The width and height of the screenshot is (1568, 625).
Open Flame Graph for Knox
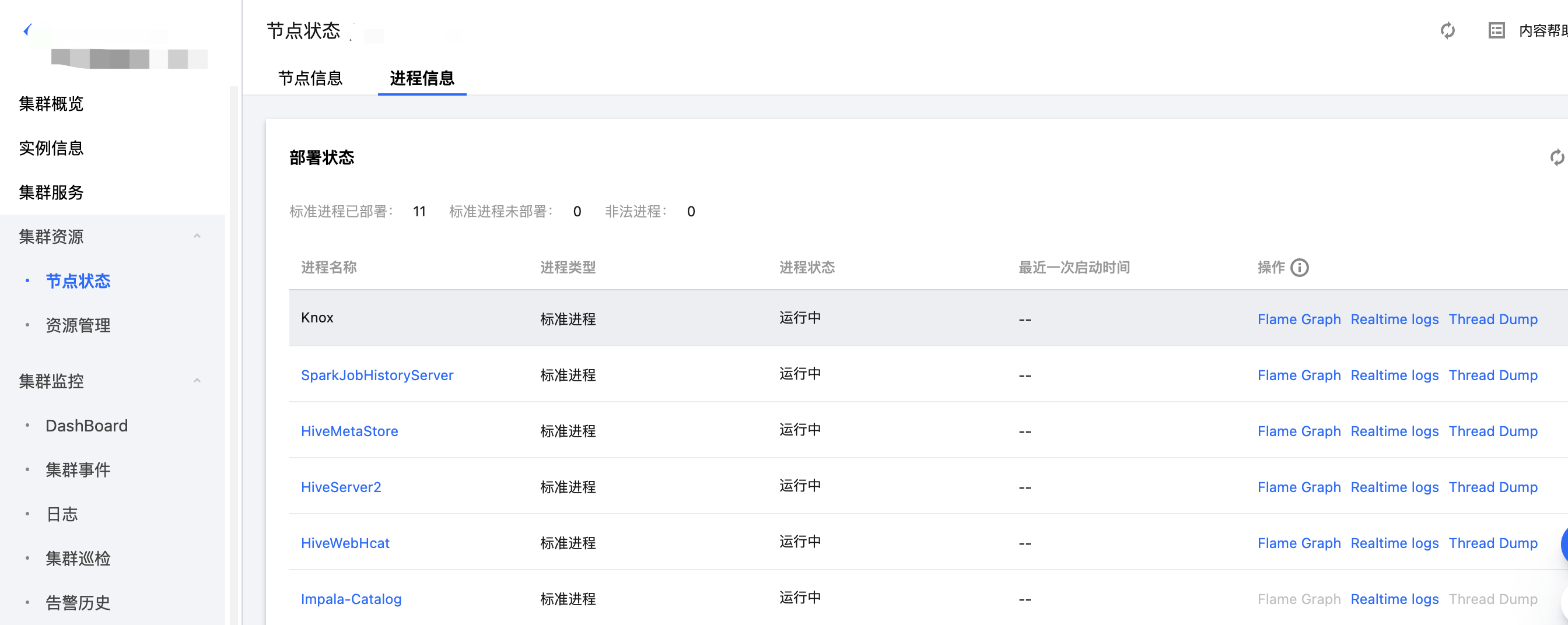pyautogui.click(x=1298, y=319)
